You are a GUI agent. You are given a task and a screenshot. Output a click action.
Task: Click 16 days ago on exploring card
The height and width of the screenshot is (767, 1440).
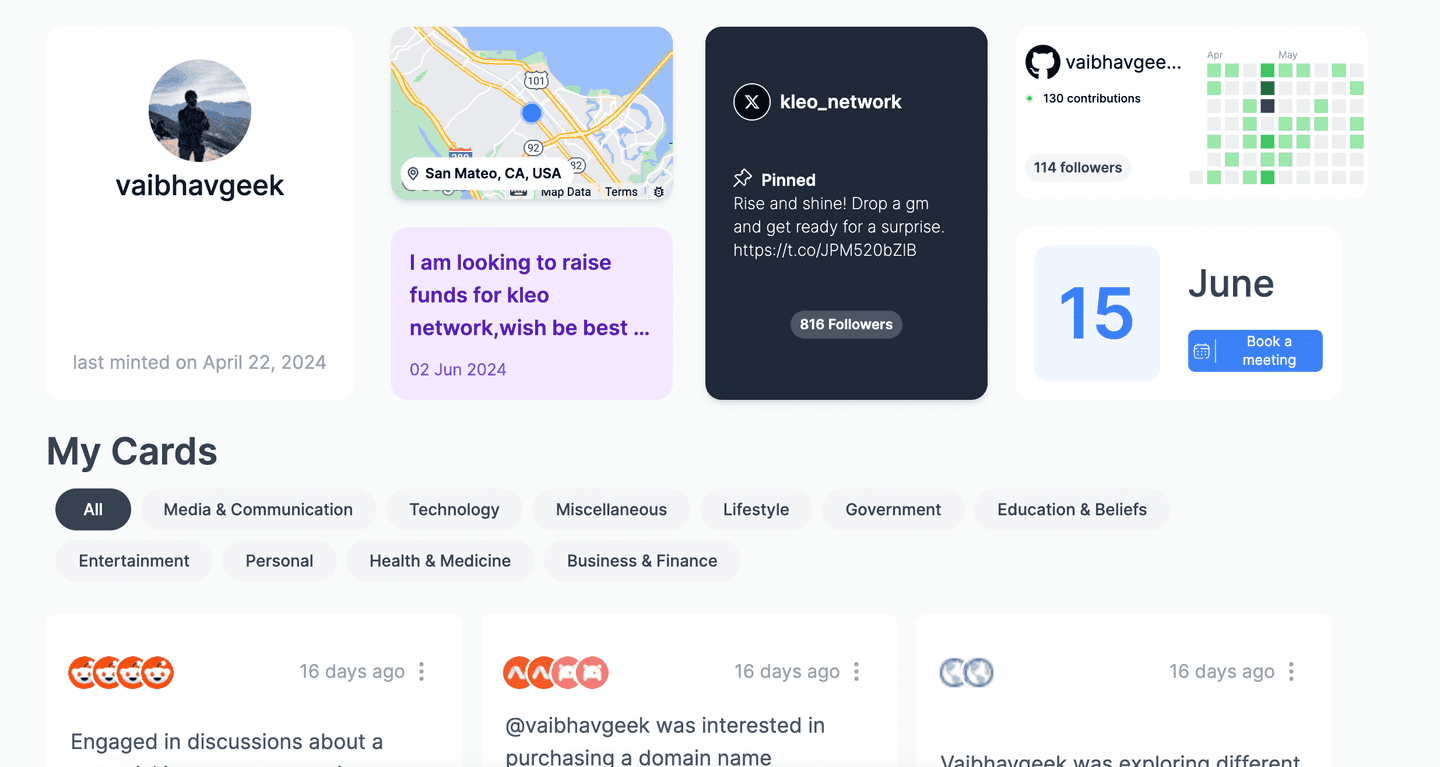1222,672
